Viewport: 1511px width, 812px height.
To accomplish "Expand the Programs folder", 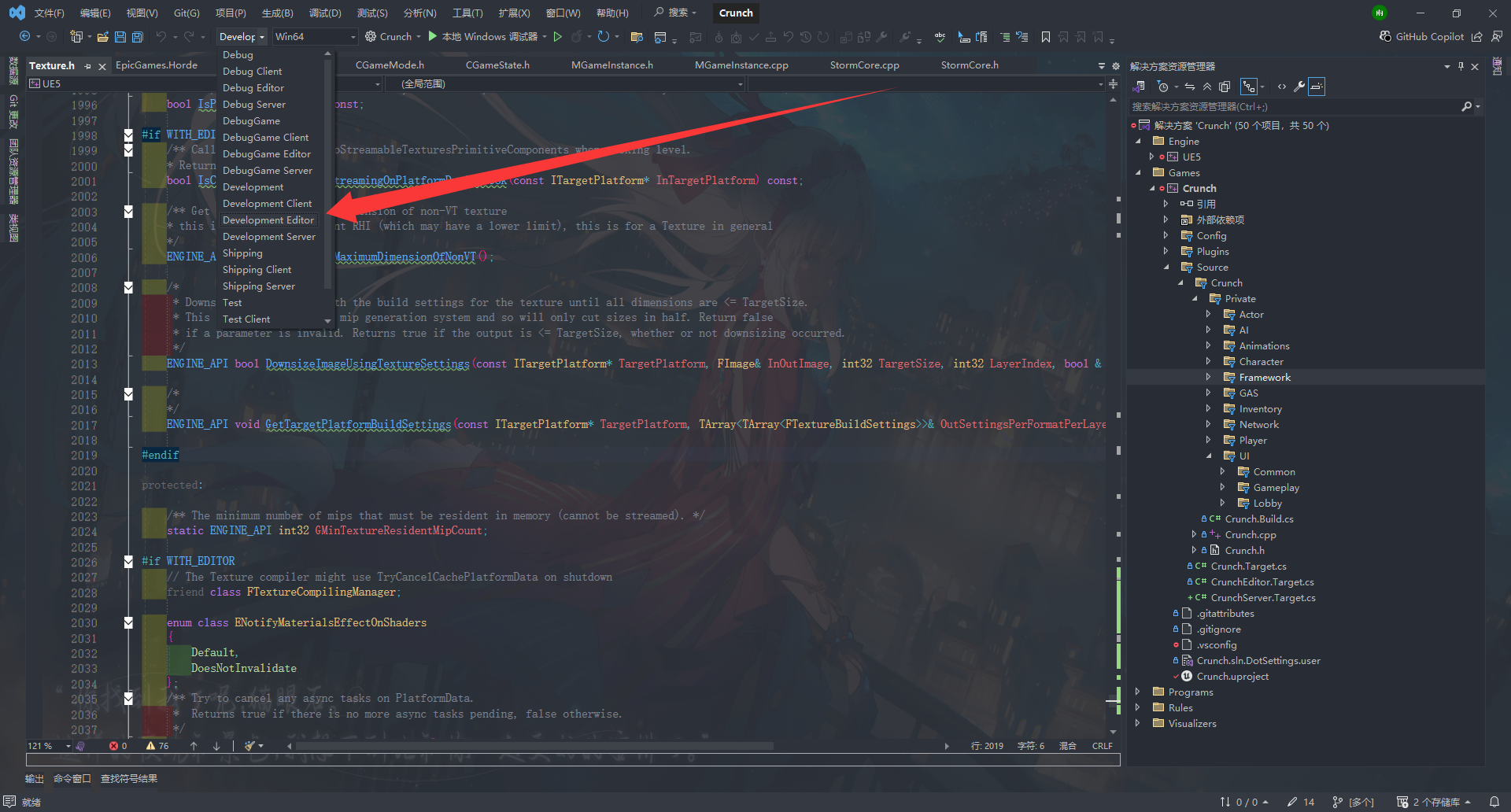I will click(1137, 692).
